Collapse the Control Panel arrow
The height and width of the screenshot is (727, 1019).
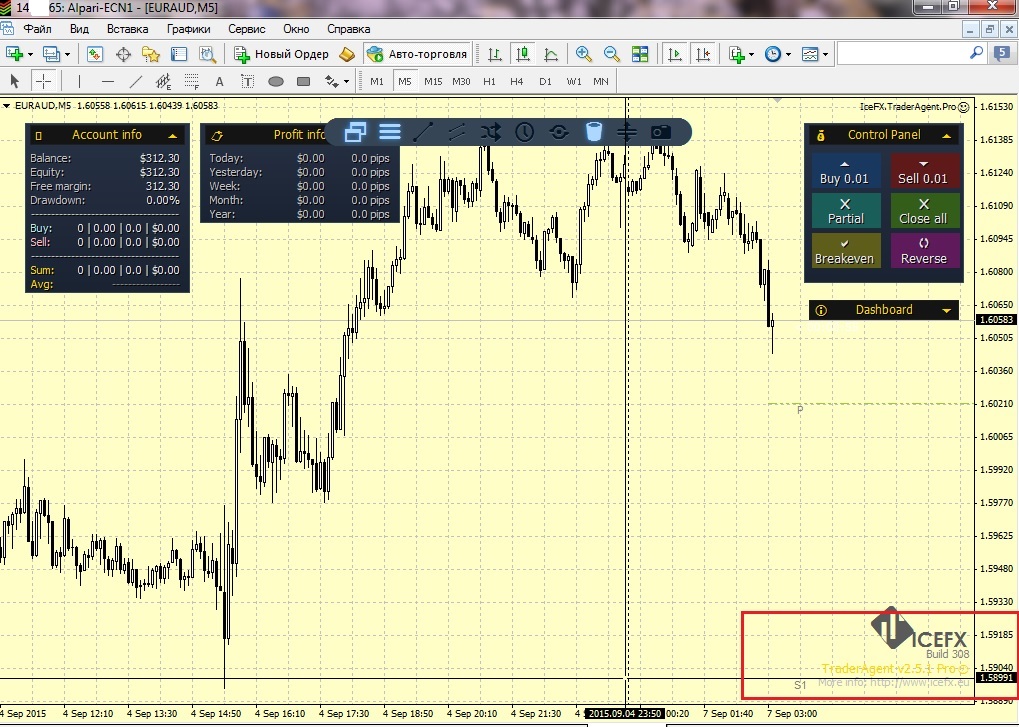(x=947, y=135)
